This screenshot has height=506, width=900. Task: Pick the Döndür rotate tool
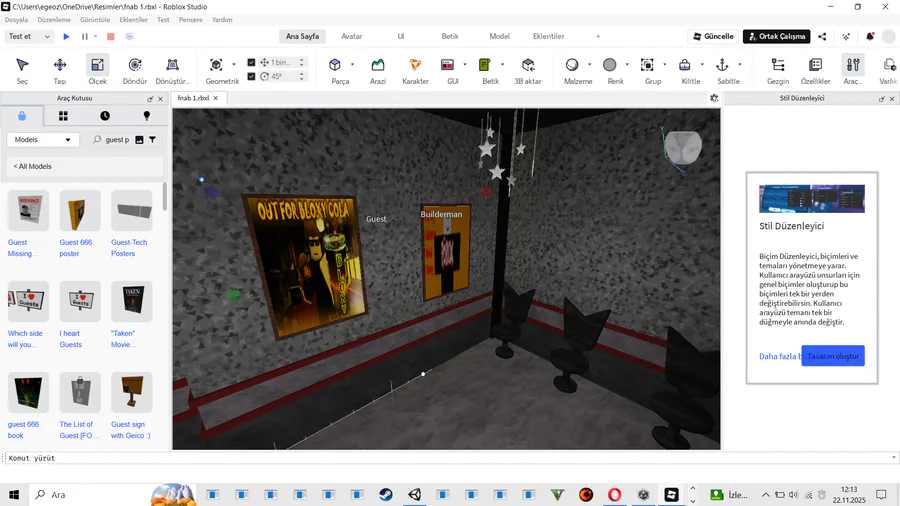tap(135, 71)
